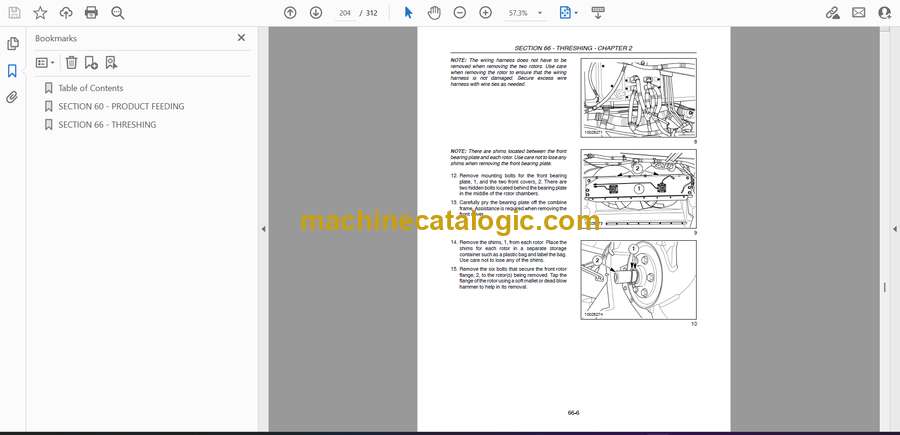Jump to SECTION 60 - PRODUCT FEEDING bookmark

pos(121,106)
